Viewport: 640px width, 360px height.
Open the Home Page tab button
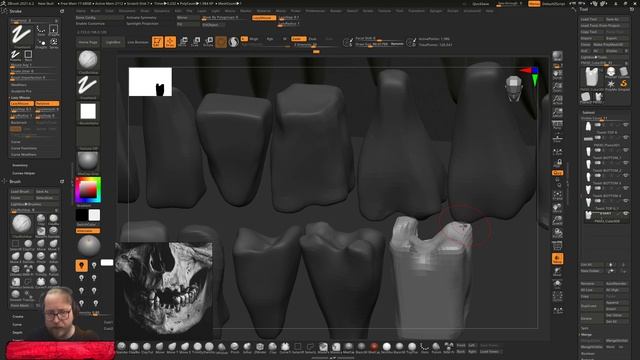[88, 42]
